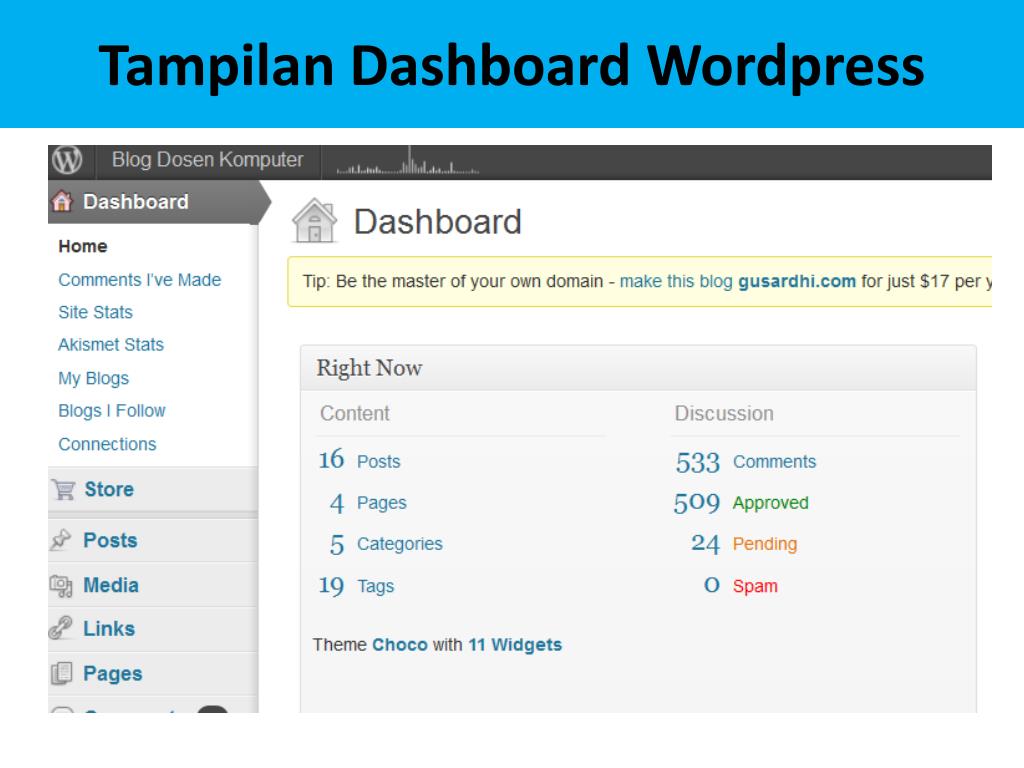This screenshot has width=1024, height=768.
Task: Click the 0 spam count
Action: (x=712, y=585)
